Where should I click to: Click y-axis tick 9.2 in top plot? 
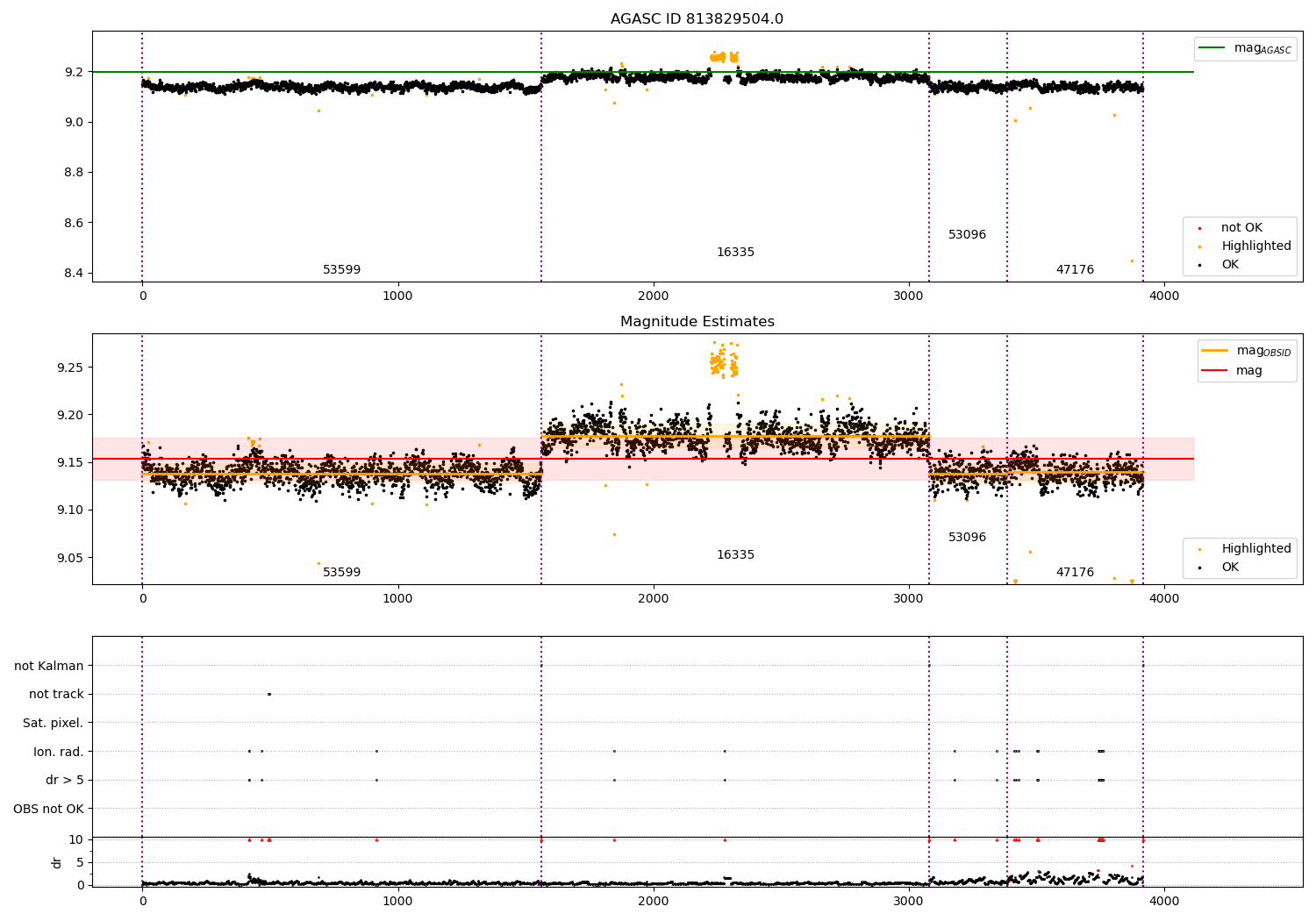[74, 72]
